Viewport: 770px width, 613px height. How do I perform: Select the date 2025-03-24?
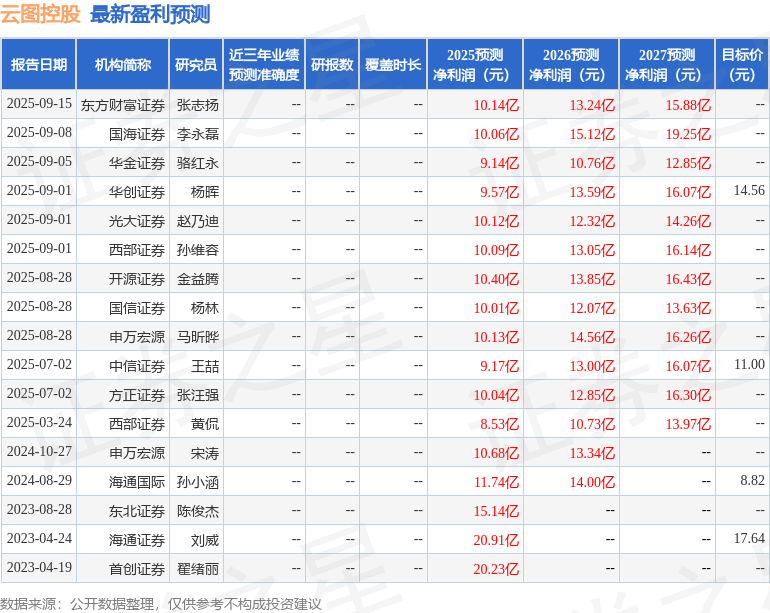[39, 422]
